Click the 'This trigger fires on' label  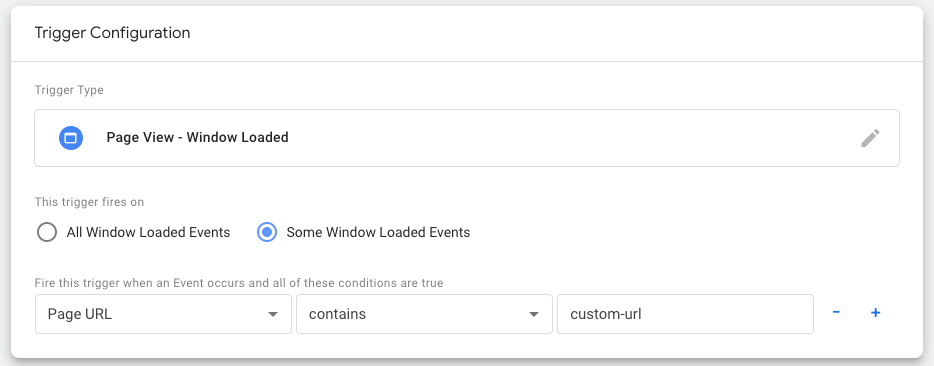(x=89, y=202)
